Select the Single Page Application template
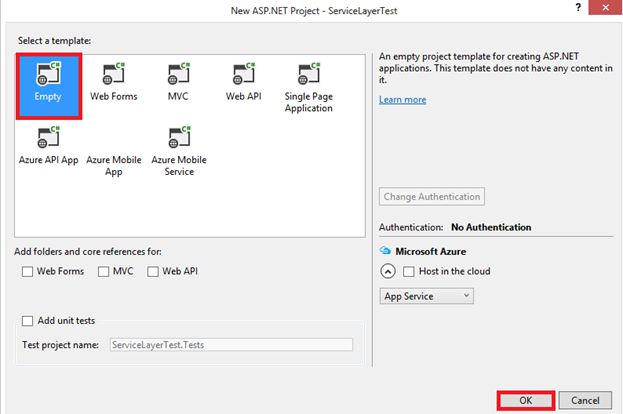This screenshot has width=623, height=414. (x=309, y=87)
